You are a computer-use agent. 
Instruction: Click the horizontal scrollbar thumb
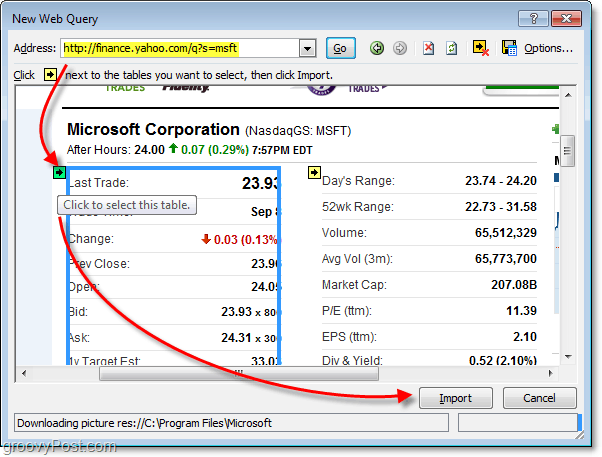(x=239, y=373)
